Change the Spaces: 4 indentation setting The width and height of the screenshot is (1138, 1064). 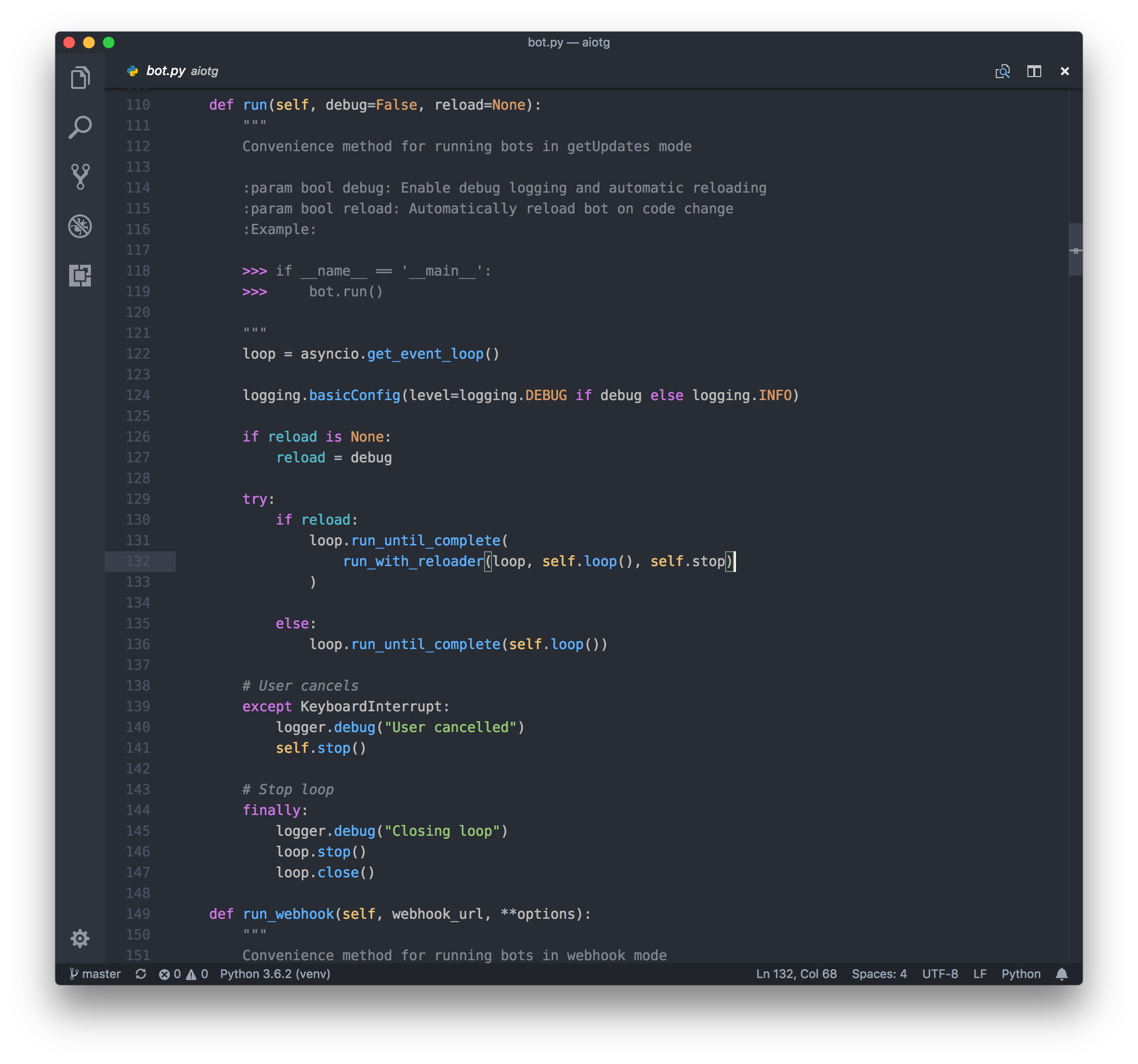click(879, 974)
